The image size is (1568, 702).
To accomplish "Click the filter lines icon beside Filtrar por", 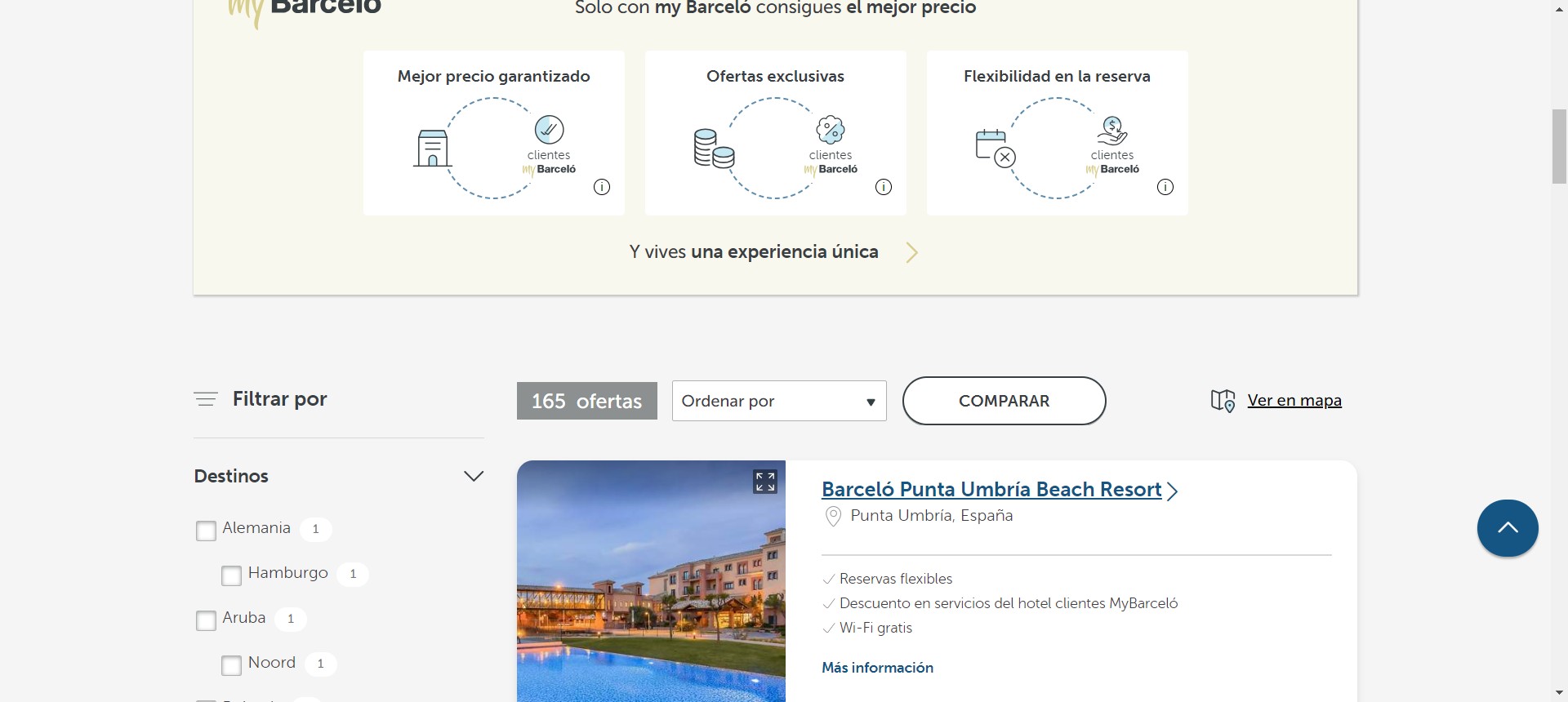I will (206, 399).
